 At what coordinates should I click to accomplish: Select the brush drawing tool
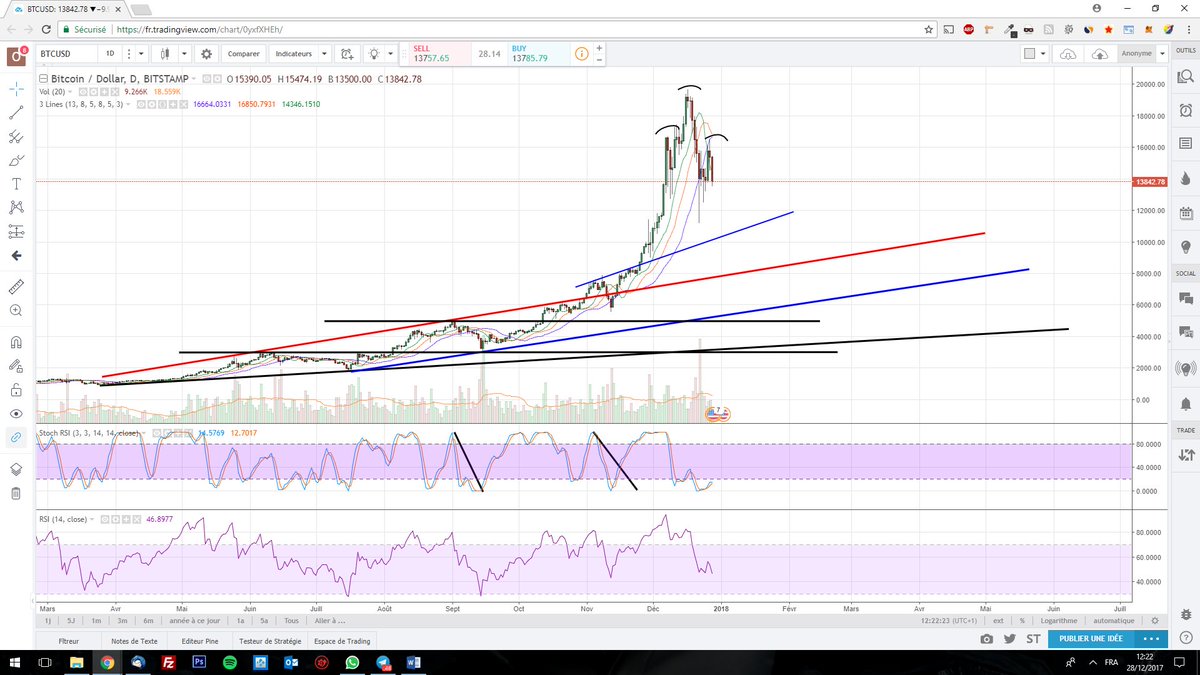click(x=16, y=160)
